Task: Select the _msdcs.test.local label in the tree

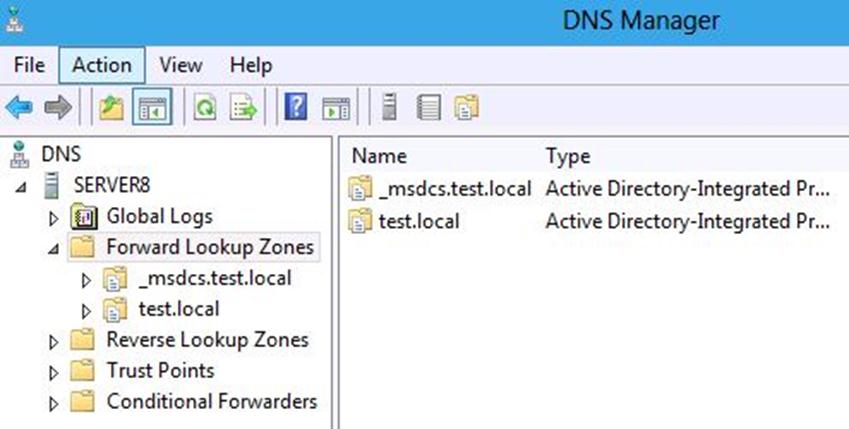Action: (215, 278)
